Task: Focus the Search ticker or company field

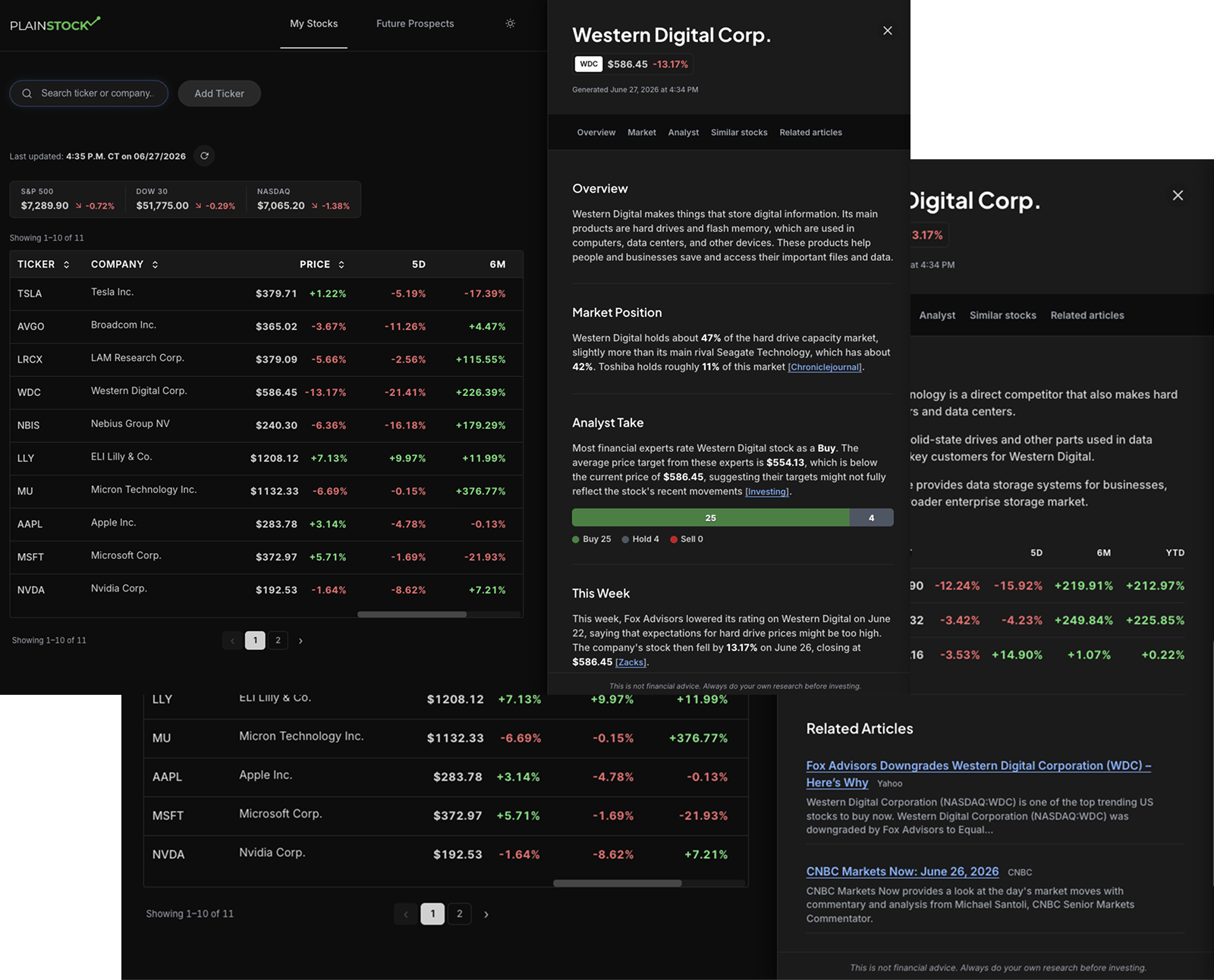Action: pyautogui.click(x=89, y=93)
